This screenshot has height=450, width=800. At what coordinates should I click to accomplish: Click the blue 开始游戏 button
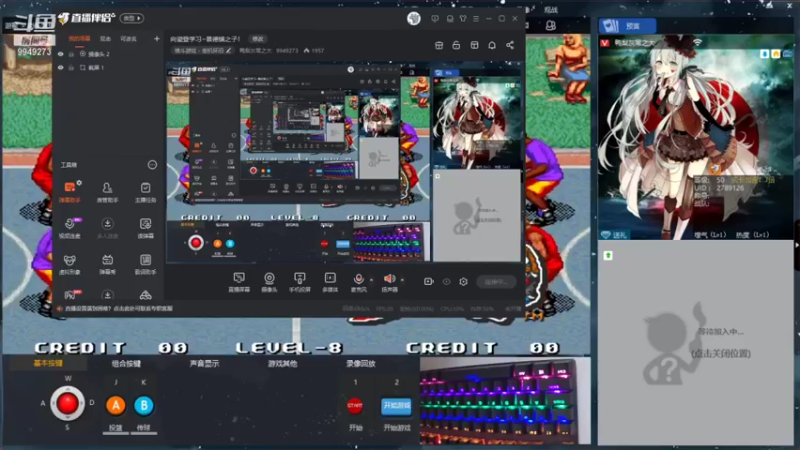tap(396, 406)
